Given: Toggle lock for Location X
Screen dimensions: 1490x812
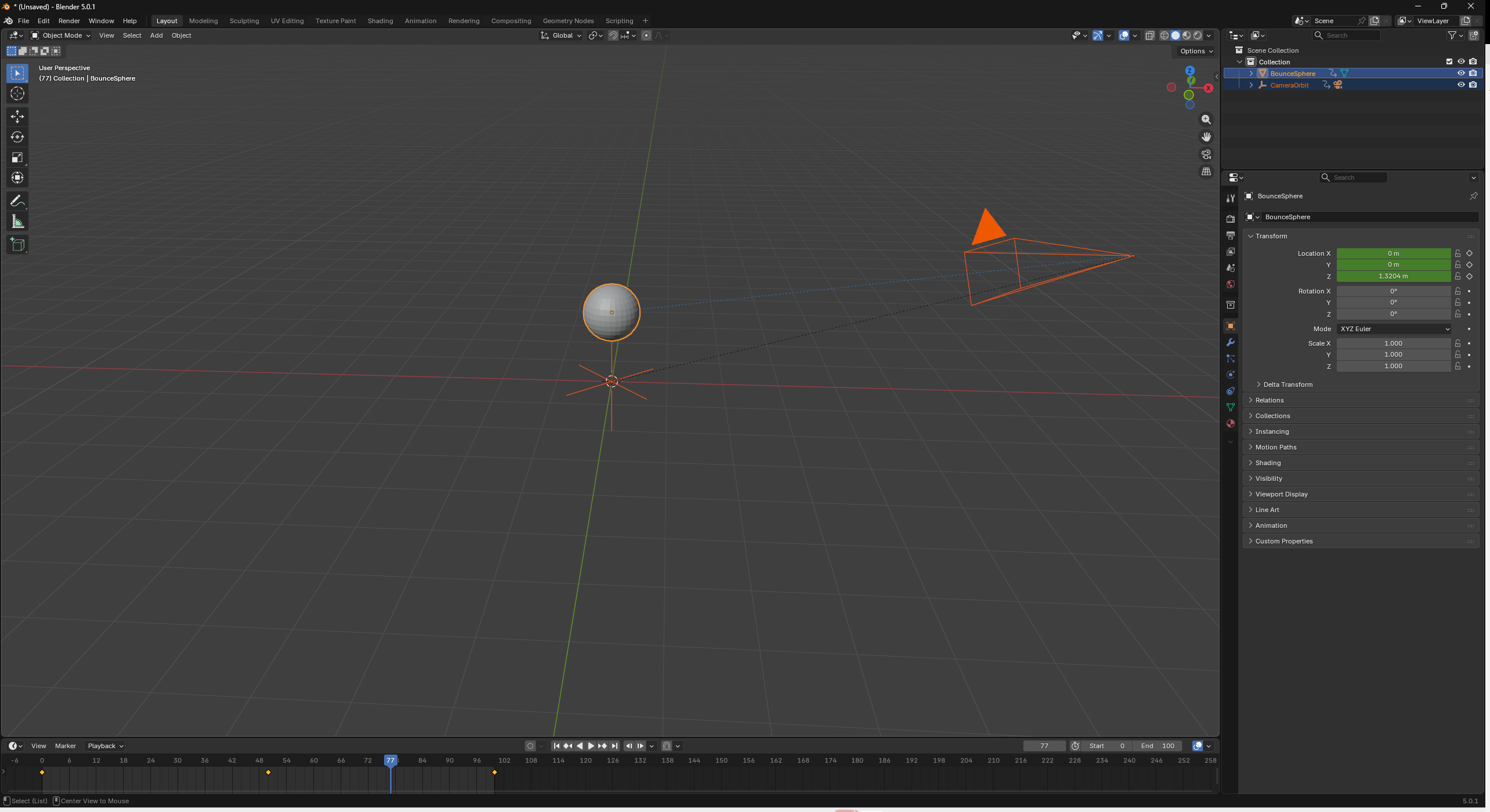Looking at the screenshot, I should (1458, 253).
